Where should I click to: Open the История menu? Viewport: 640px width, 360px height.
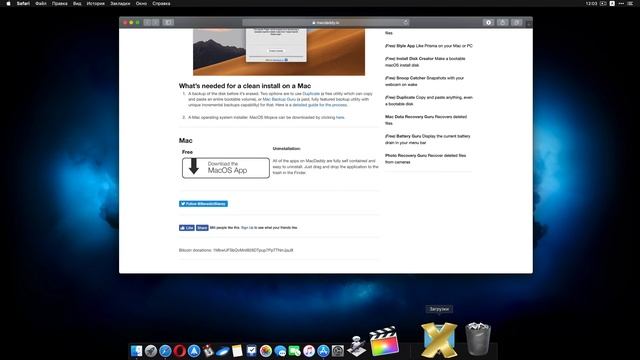96,3
